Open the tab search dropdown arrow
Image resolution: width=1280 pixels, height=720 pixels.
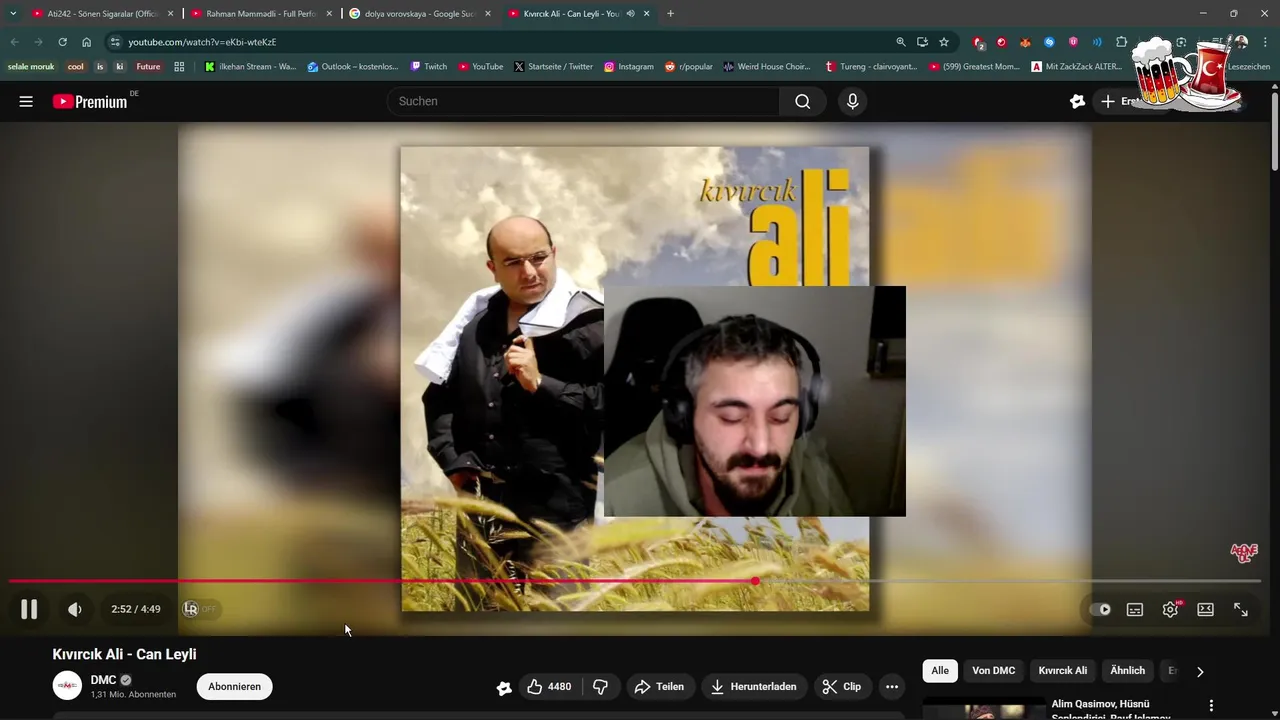click(x=13, y=13)
